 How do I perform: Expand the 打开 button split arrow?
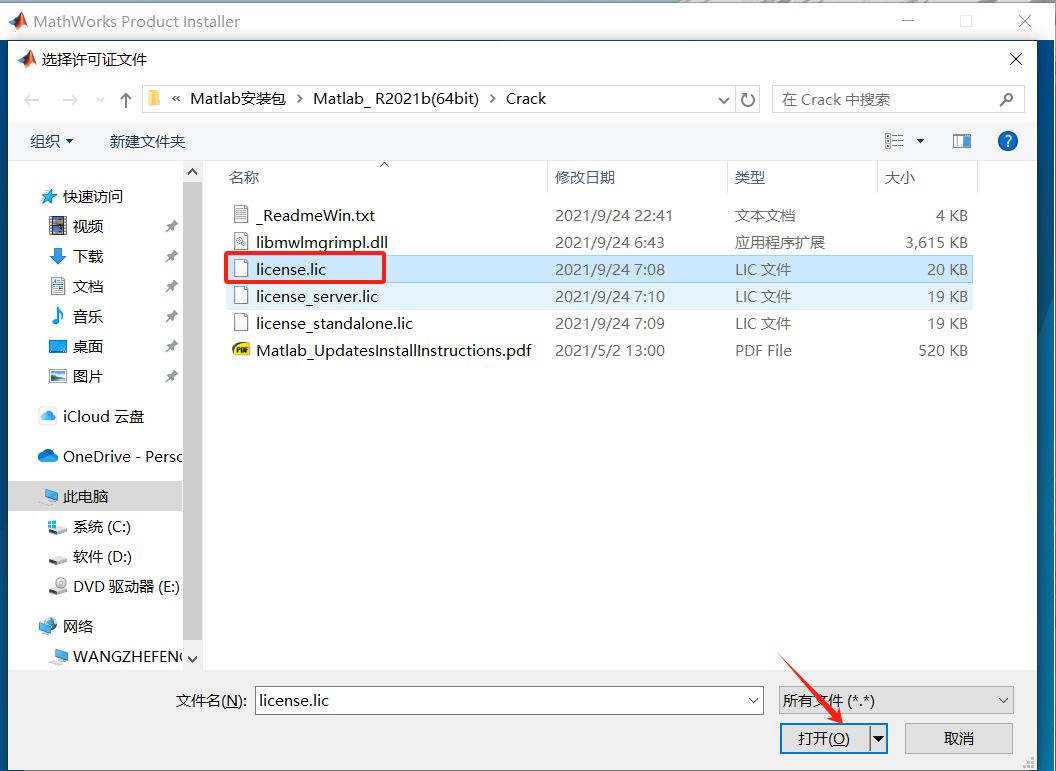878,739
